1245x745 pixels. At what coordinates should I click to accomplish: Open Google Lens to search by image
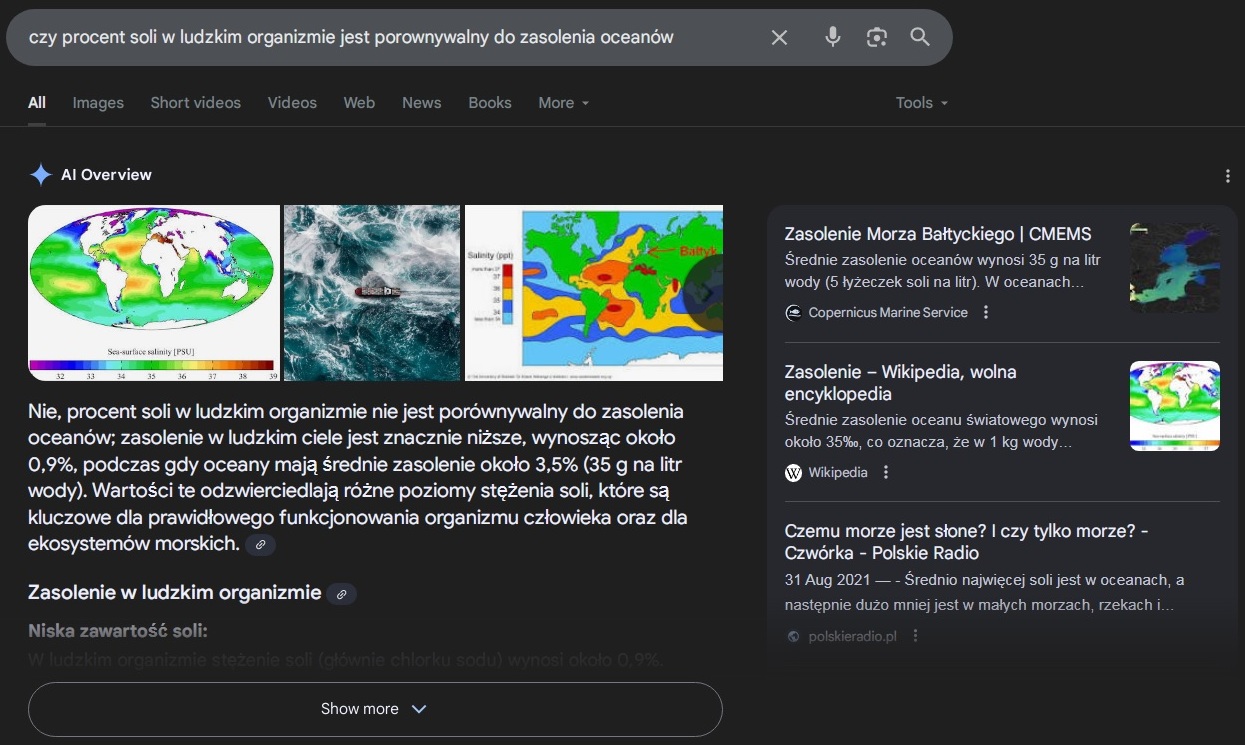tap(877, 37)
